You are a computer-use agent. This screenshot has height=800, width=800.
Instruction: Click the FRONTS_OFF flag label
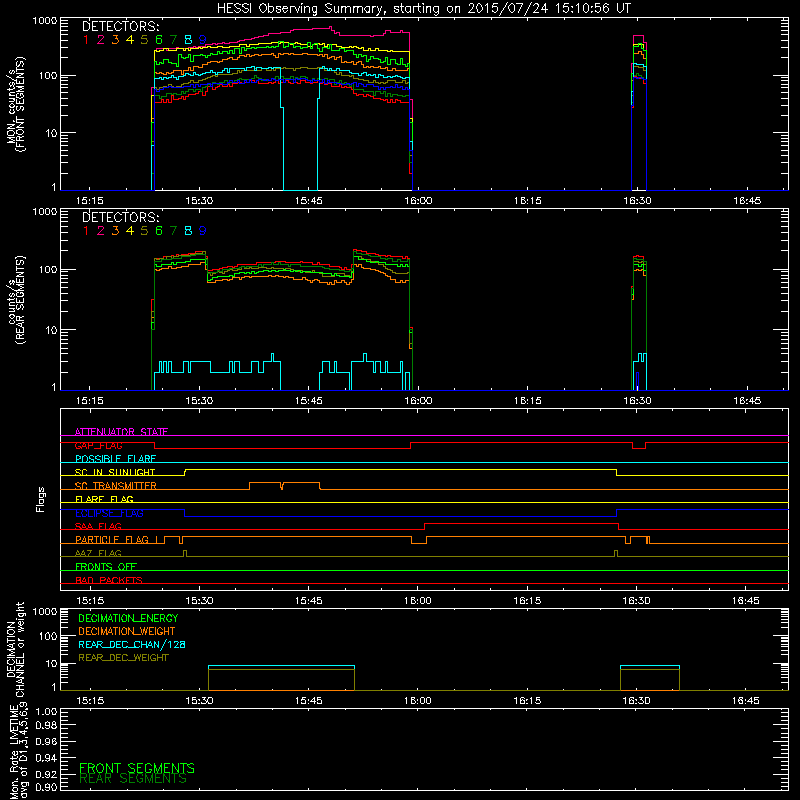click(x=106, y=567)
